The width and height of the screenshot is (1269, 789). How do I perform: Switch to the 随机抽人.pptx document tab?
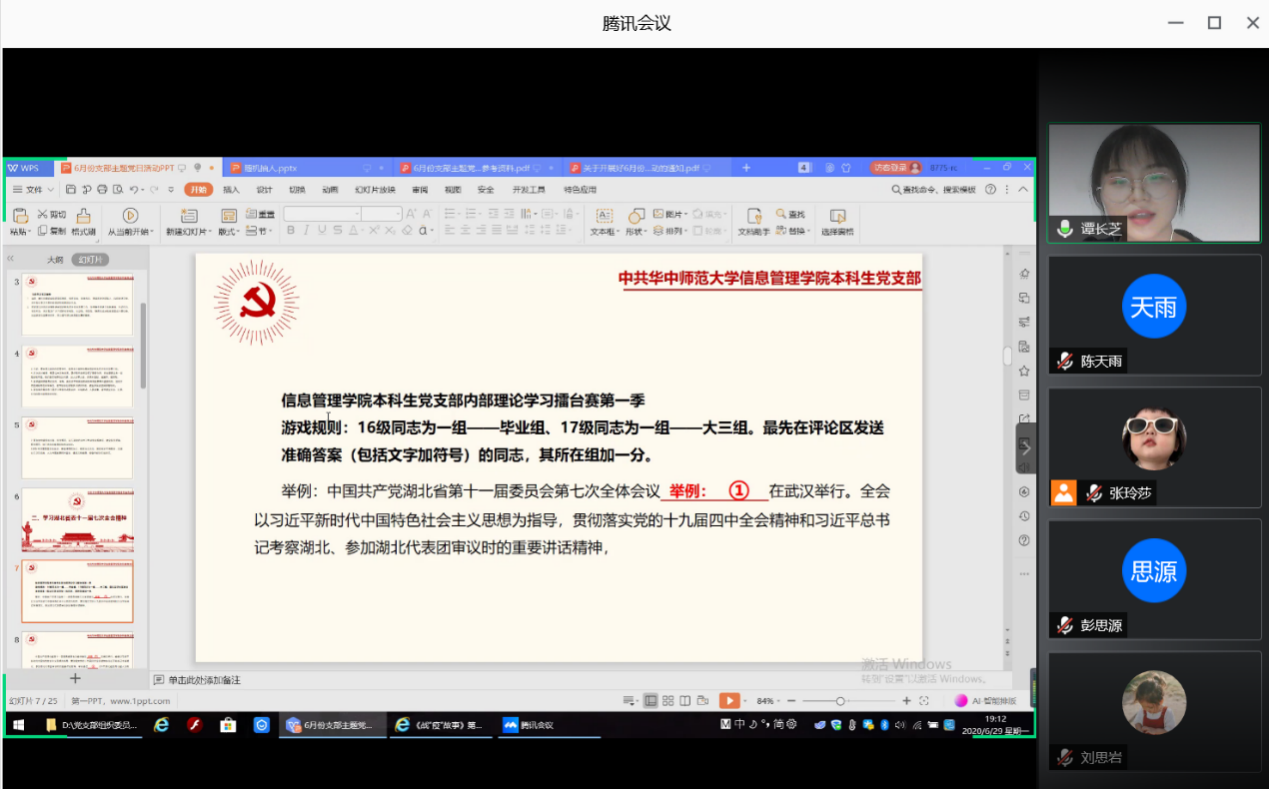coord(270,168)
